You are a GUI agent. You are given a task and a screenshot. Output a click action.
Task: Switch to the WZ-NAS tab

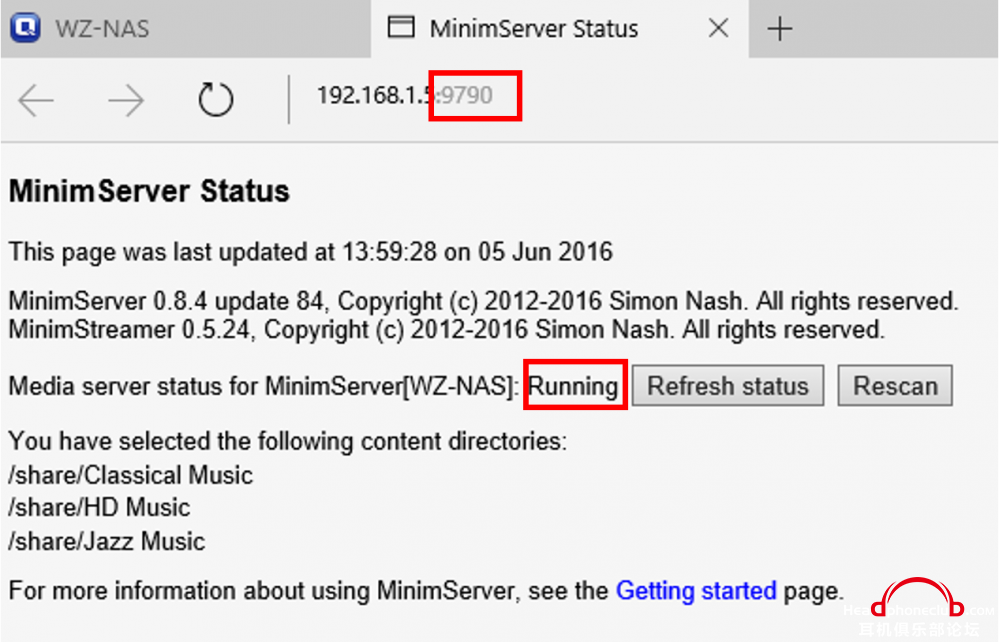(185, 29)
